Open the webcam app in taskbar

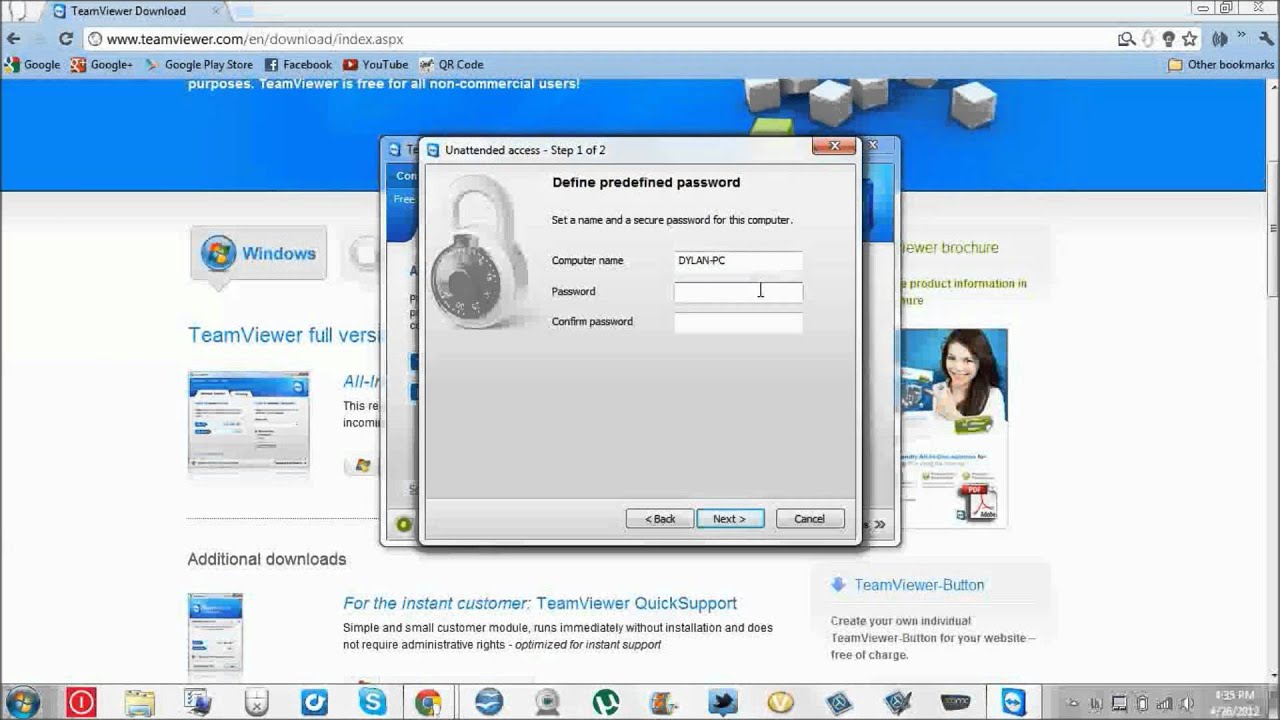(547, 702)
